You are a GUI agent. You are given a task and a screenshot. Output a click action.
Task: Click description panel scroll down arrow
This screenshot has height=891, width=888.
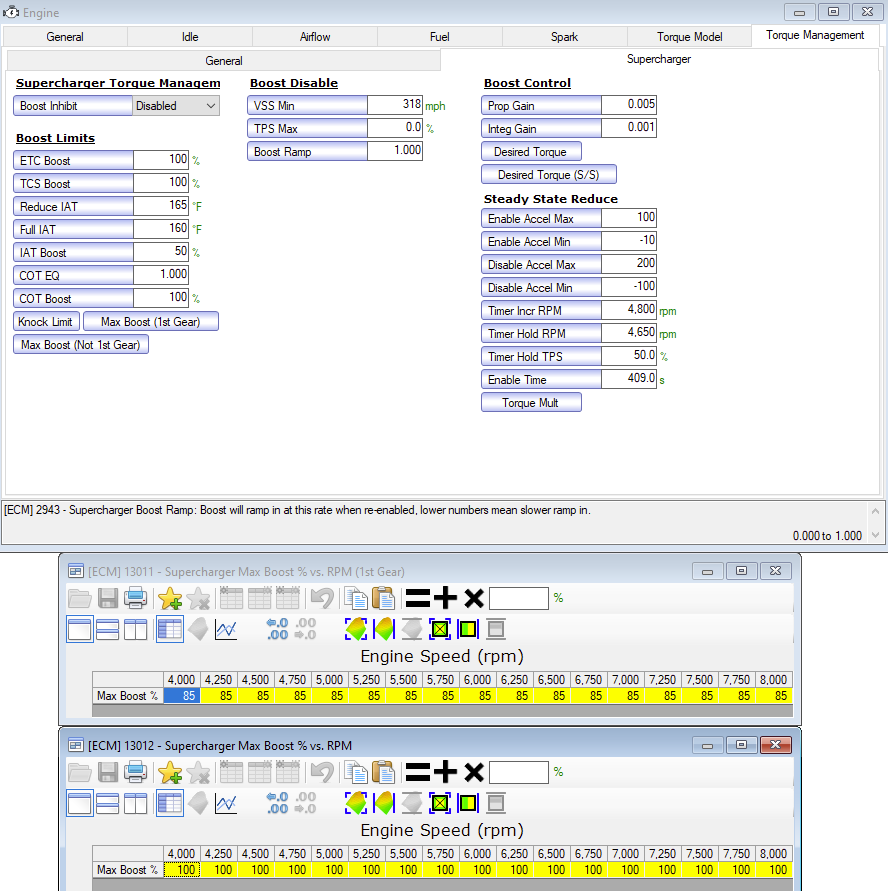pyautogui.click(x=876, y=535)
